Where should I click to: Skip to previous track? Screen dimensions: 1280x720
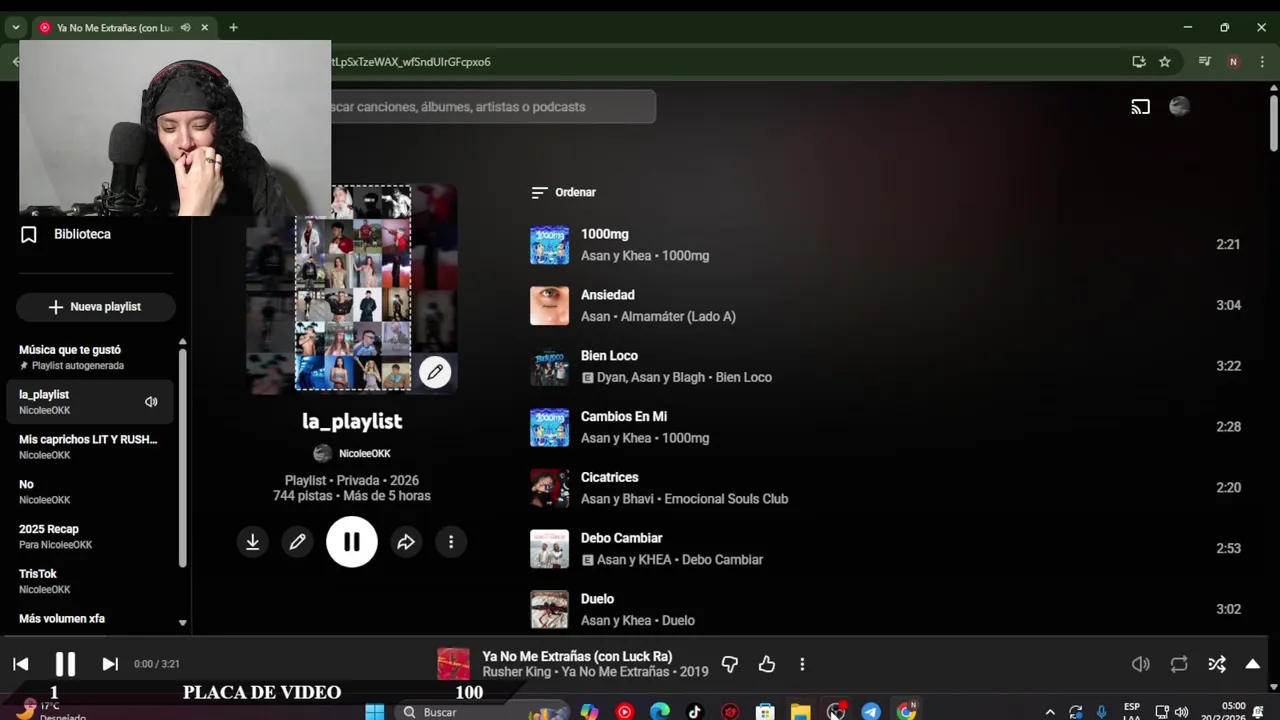pyautogui.click(x=20, y=664)
